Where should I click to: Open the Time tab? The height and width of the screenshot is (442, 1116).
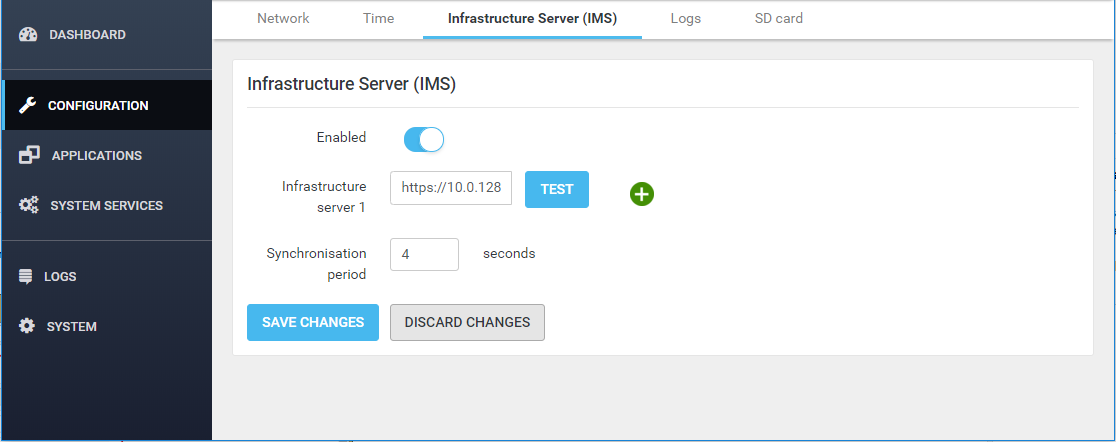(378, 19)
